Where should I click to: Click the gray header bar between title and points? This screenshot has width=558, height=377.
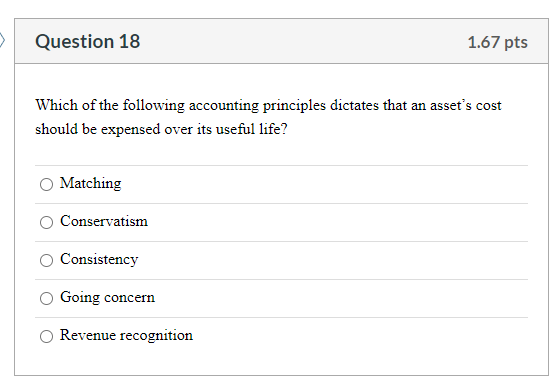[302, 42]
